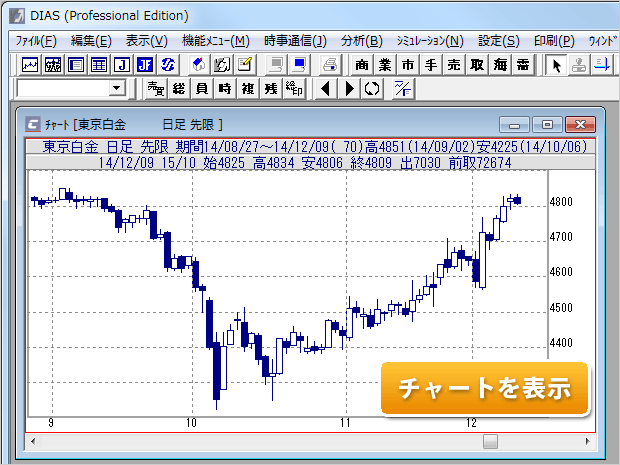620x465 pixels.
Task: Open the ファイル(F) menu
Action: click(37, 41)
